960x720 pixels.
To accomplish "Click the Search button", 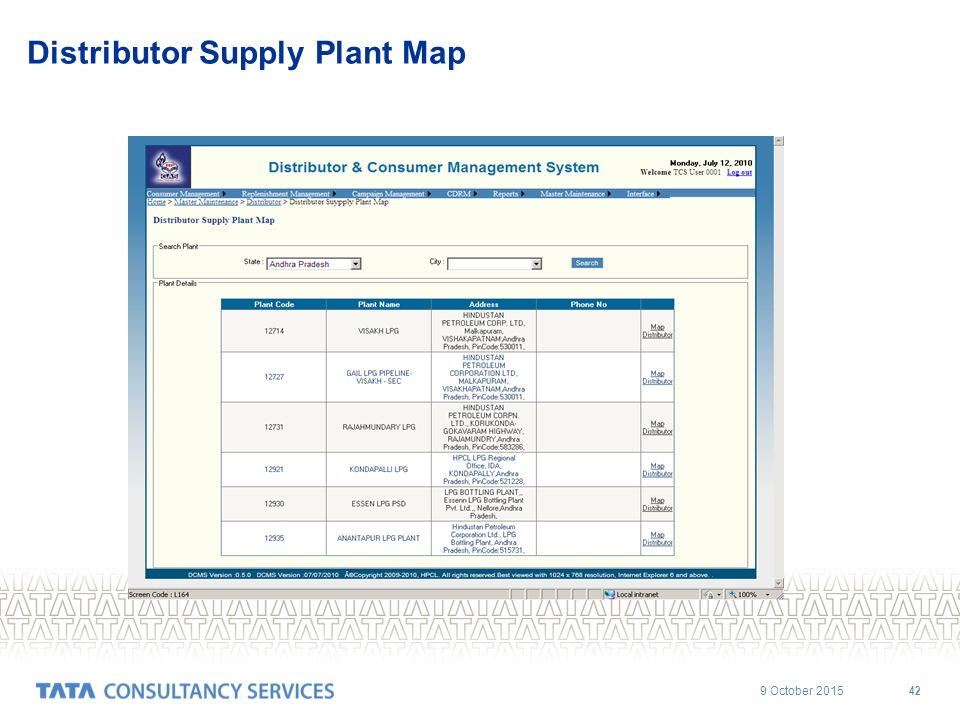I will (587, 263).
